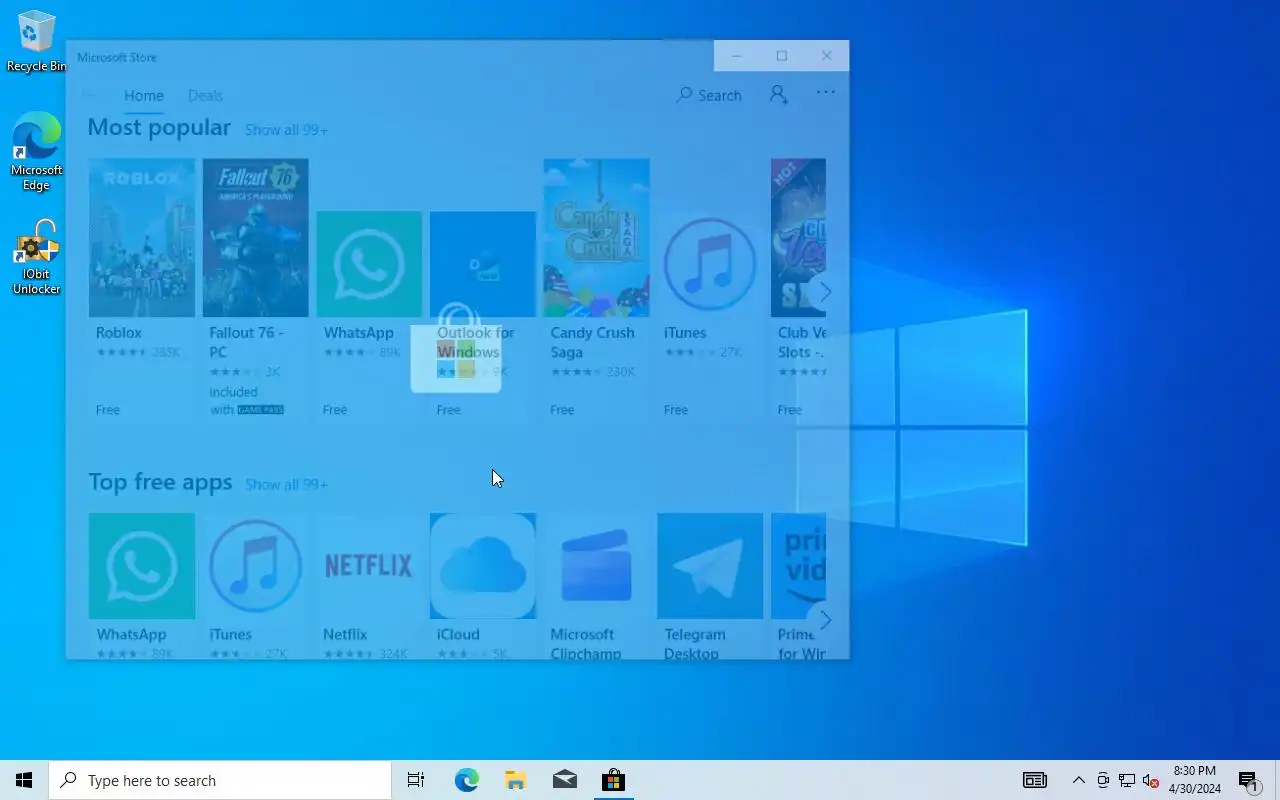Open the News and interests taskbar icon
Viewport: 1280px width, 800px height.
coord(1034,780)
